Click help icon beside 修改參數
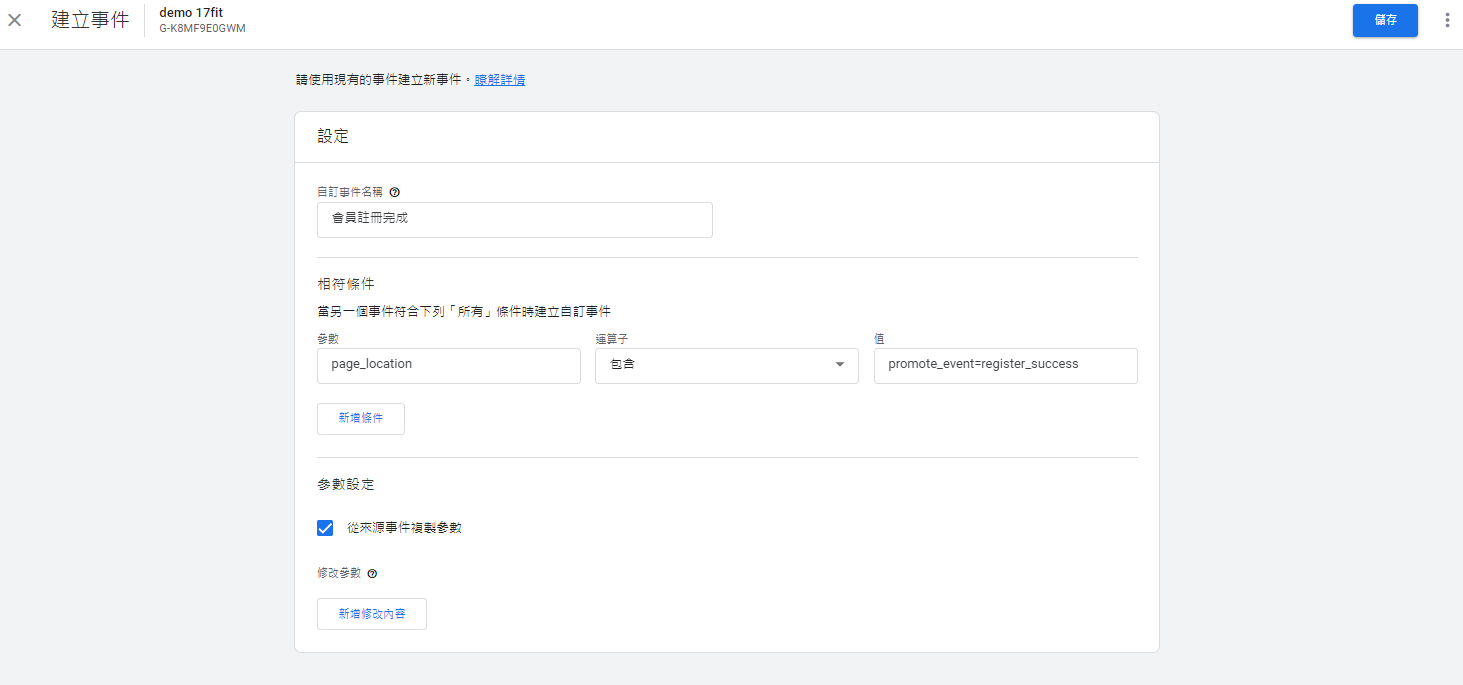Image resolution: width=1463 pixels, height=685 pixels. point(372,574)
